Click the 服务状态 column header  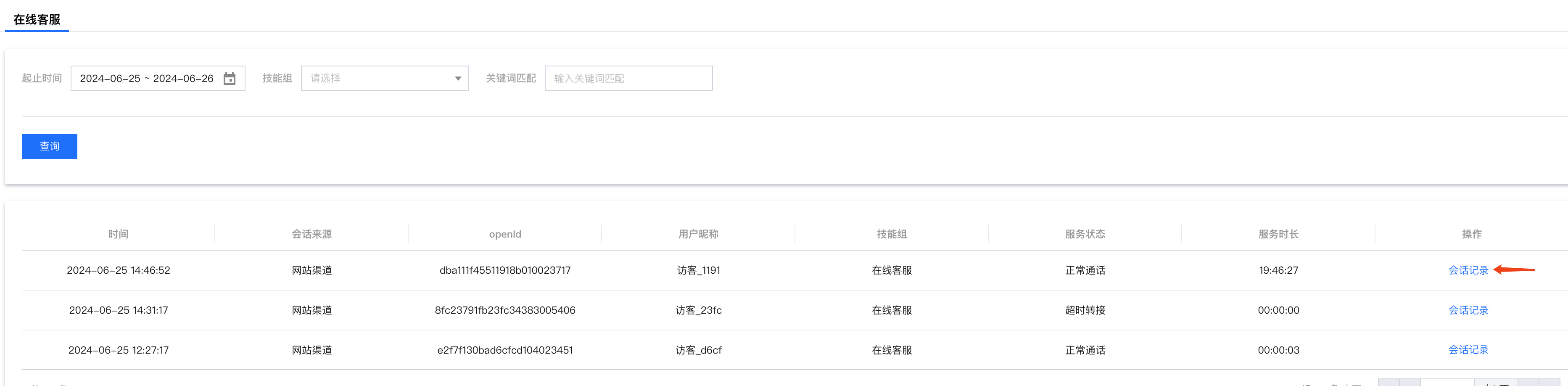tap(1085, 234)
